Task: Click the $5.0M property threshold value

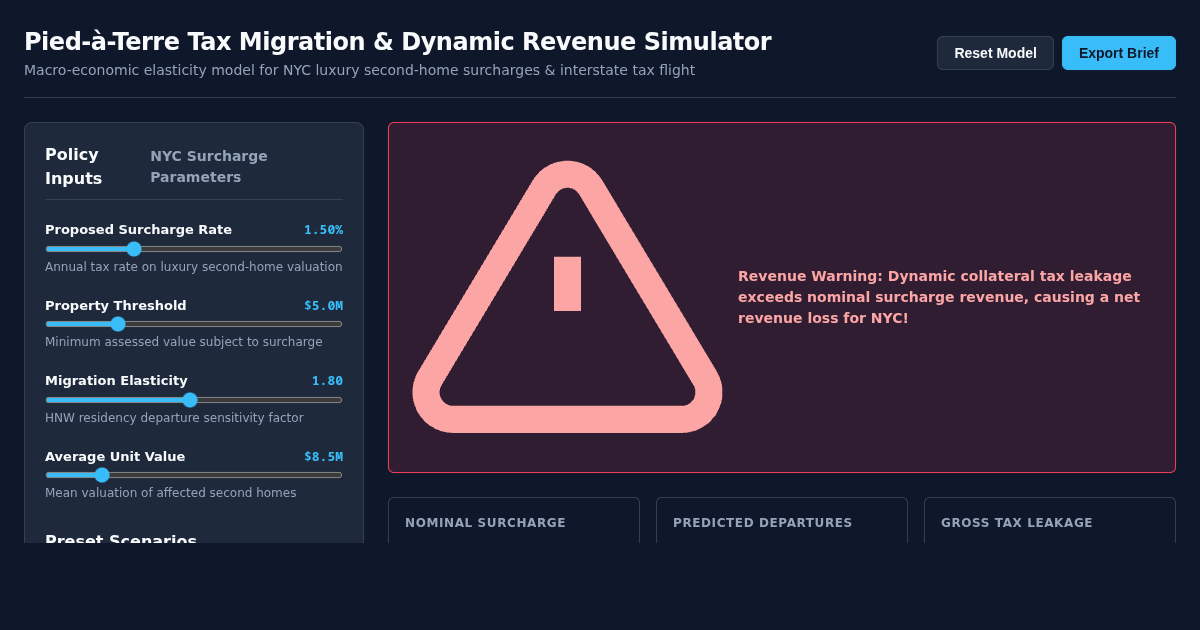Action: tap(323, 306)
